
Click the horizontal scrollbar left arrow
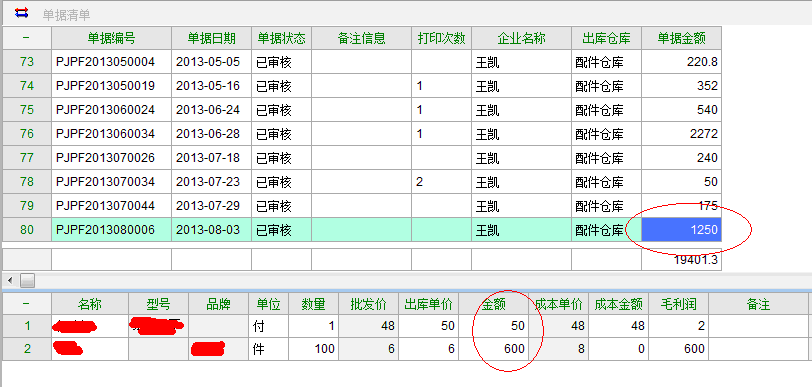(10, 280)
